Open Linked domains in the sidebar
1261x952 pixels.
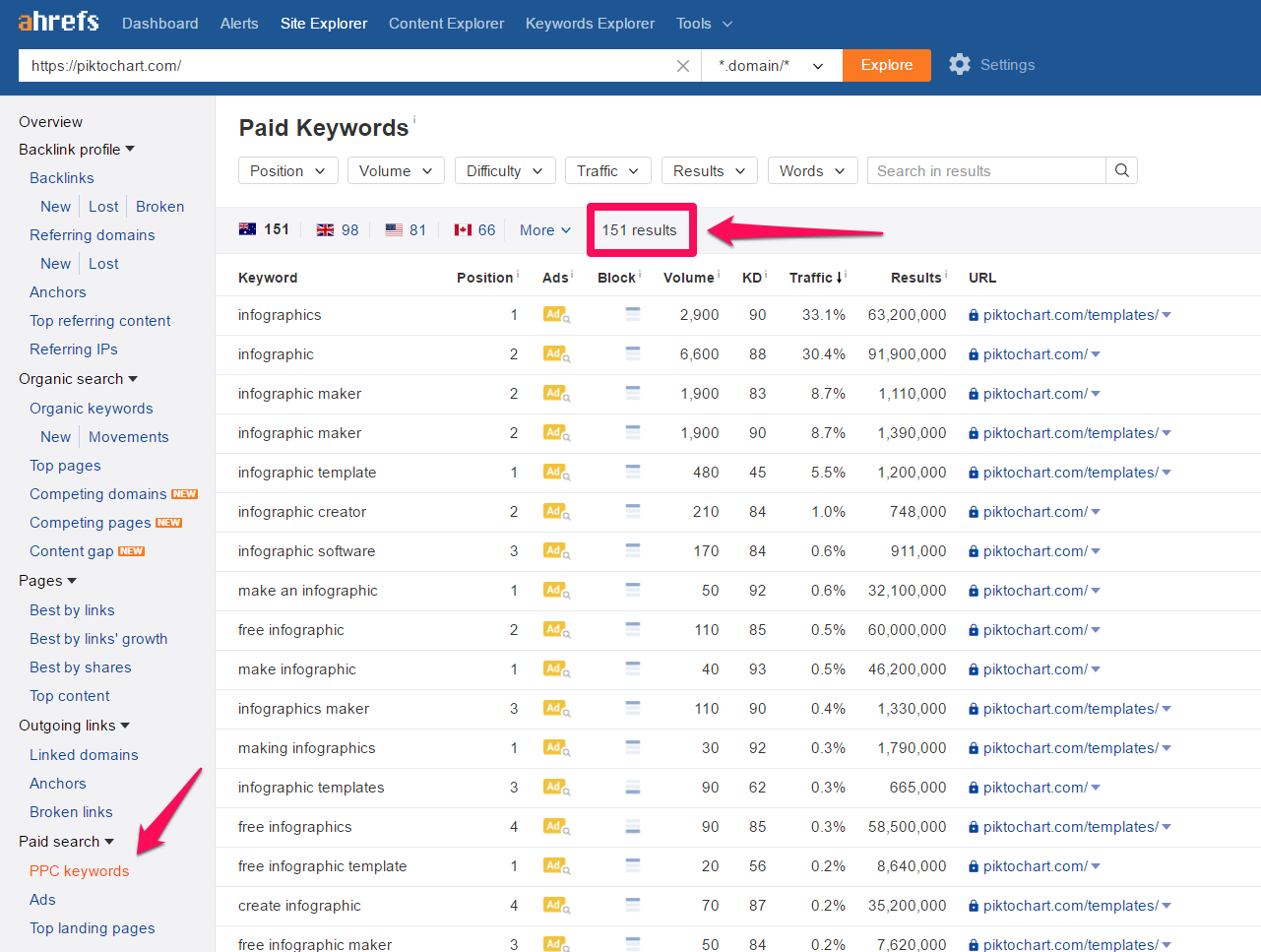84,755
